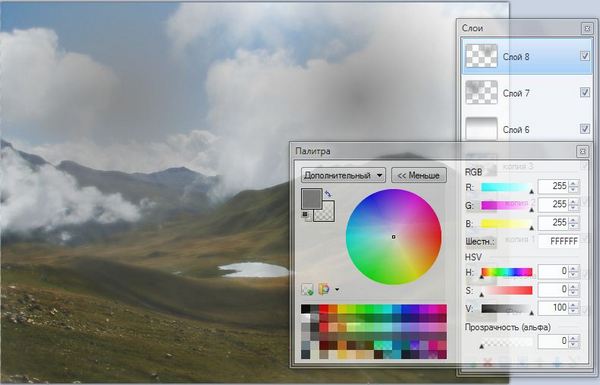
Task: Open the palette management icon
Action: (324, 289)
